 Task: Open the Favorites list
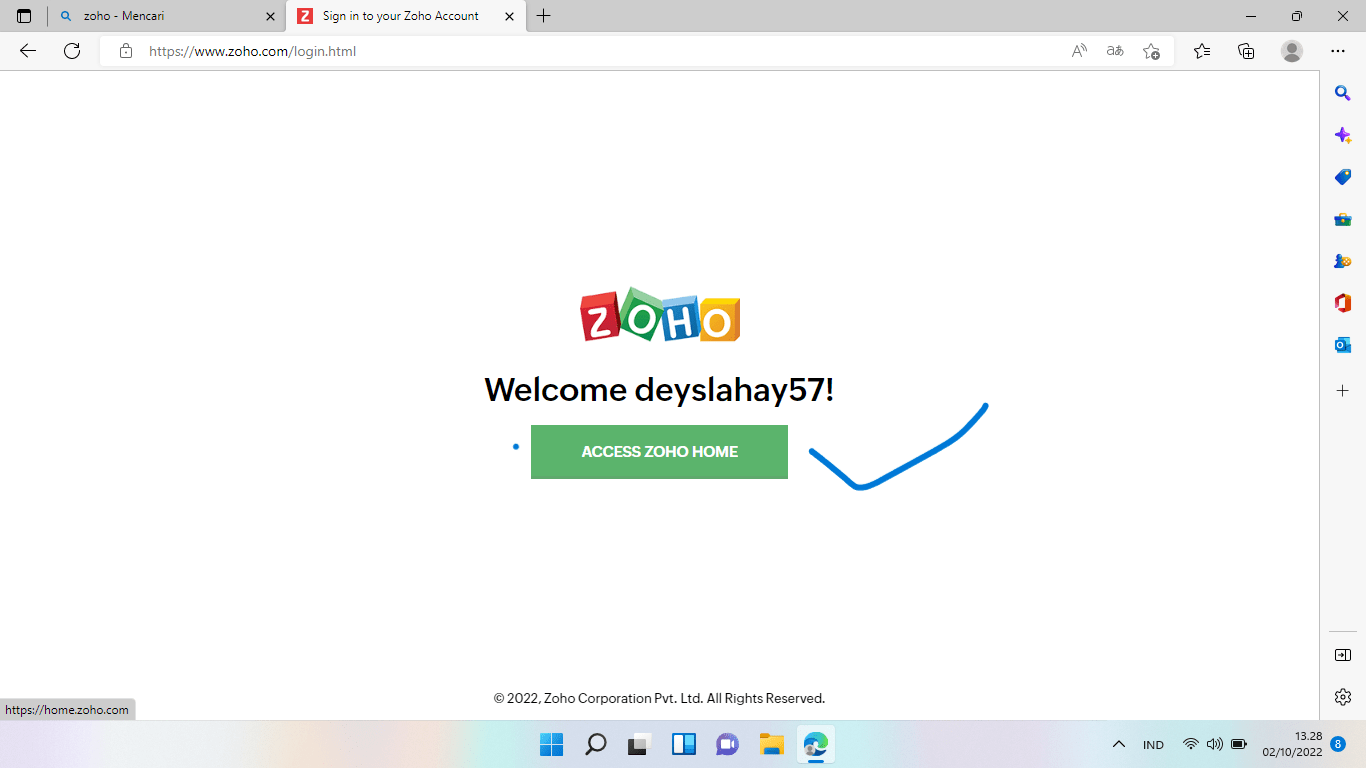point(1202,51)
